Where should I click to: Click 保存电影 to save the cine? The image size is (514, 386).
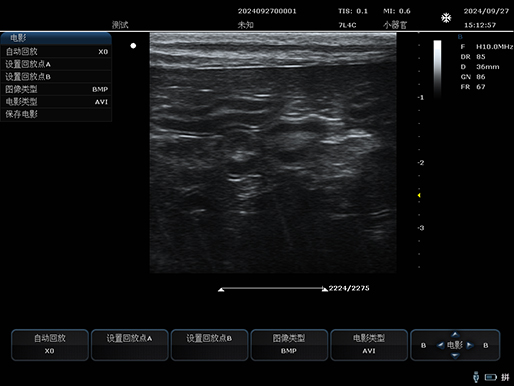pos(56,114)
